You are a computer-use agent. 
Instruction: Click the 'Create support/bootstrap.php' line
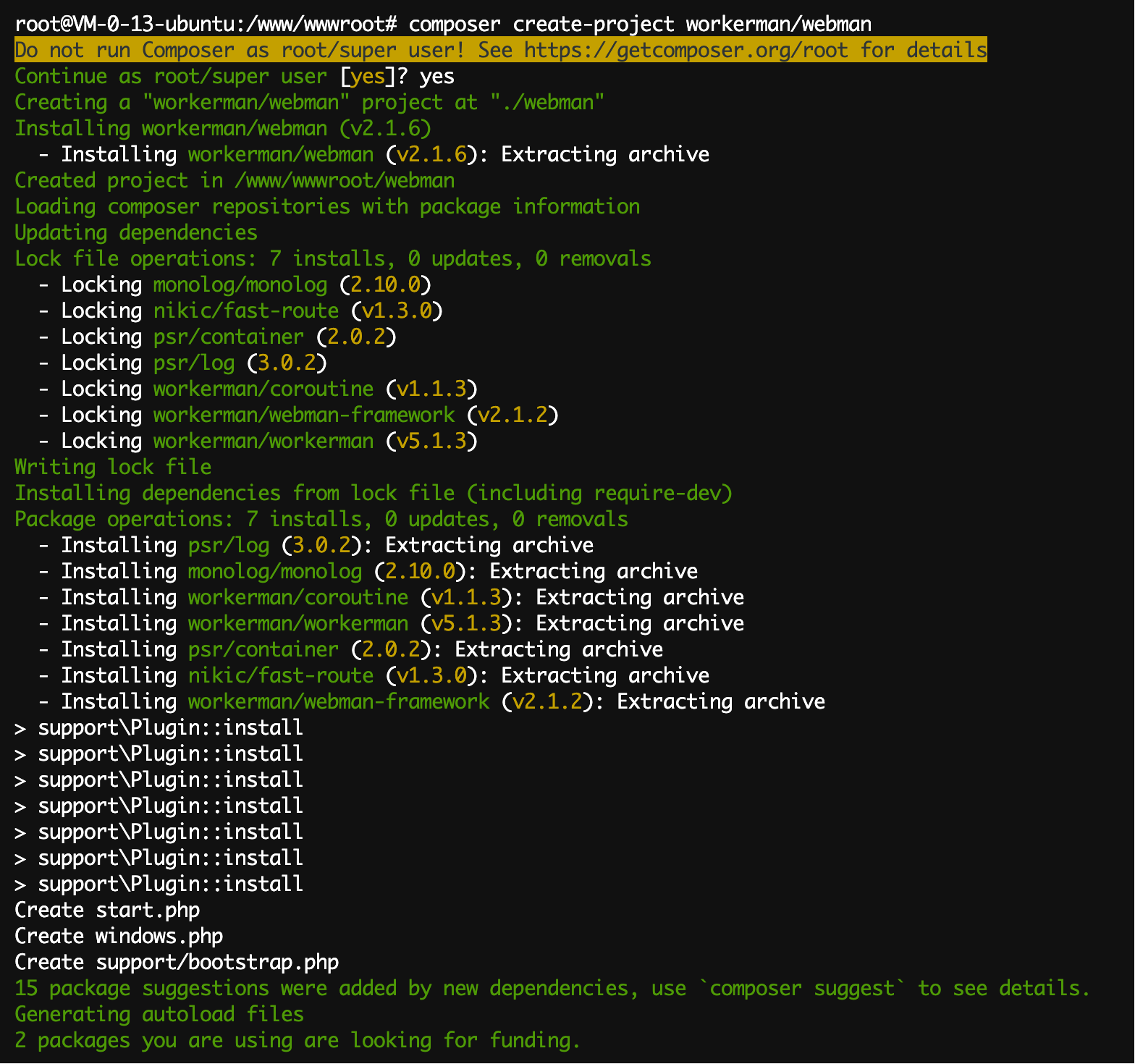click(177, 963)
